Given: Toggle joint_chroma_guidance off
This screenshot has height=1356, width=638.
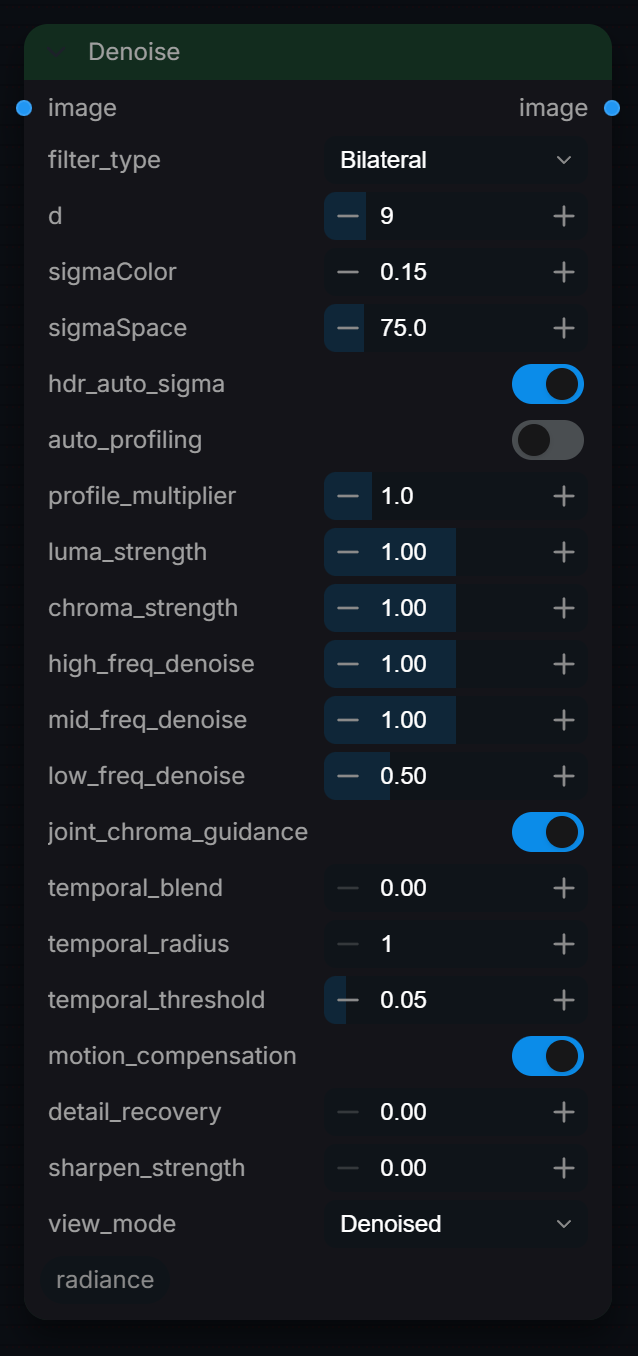Looking at the screenshot, I should pos(548,832).
